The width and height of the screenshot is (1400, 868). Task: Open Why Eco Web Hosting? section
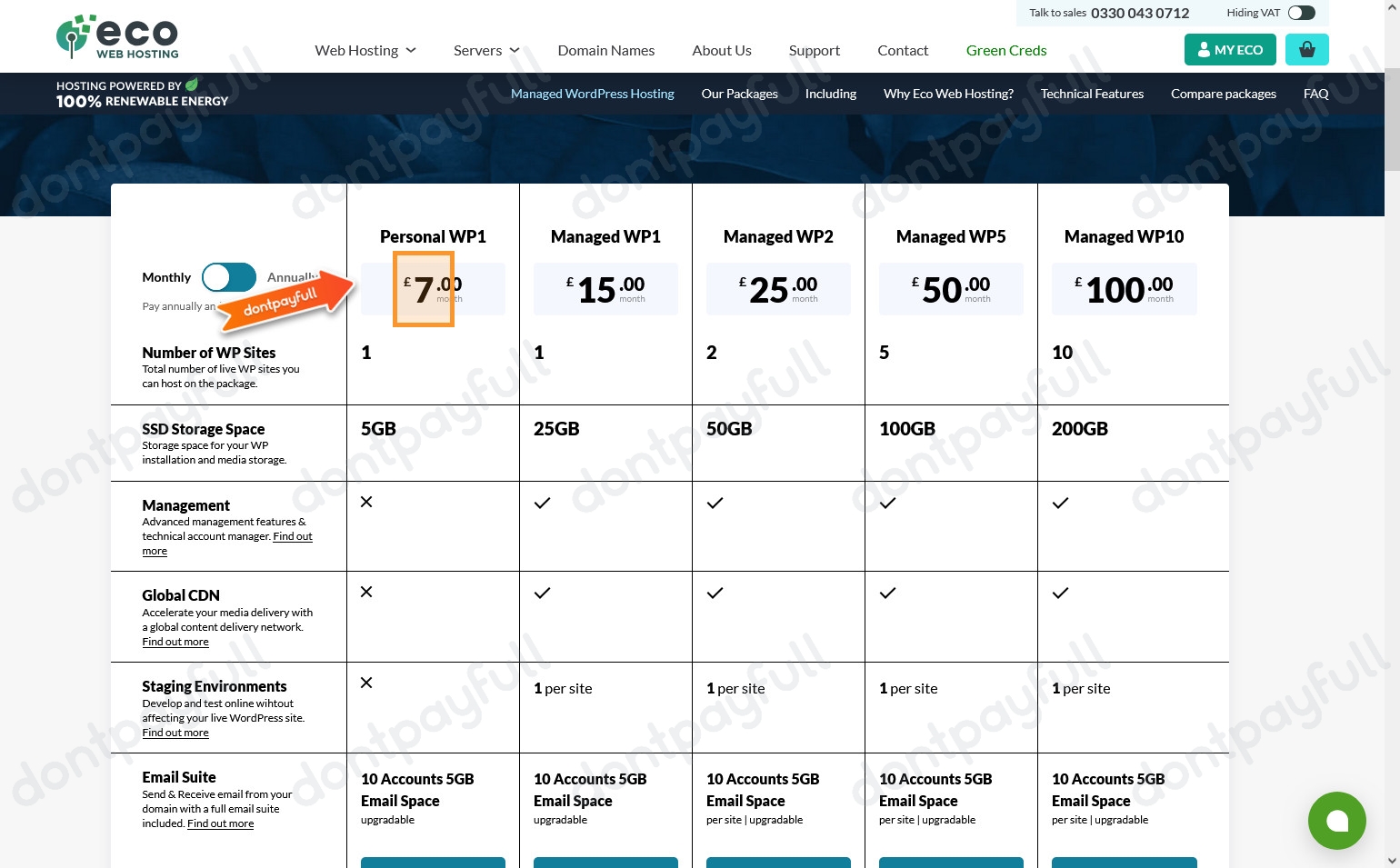pos(948,94)
